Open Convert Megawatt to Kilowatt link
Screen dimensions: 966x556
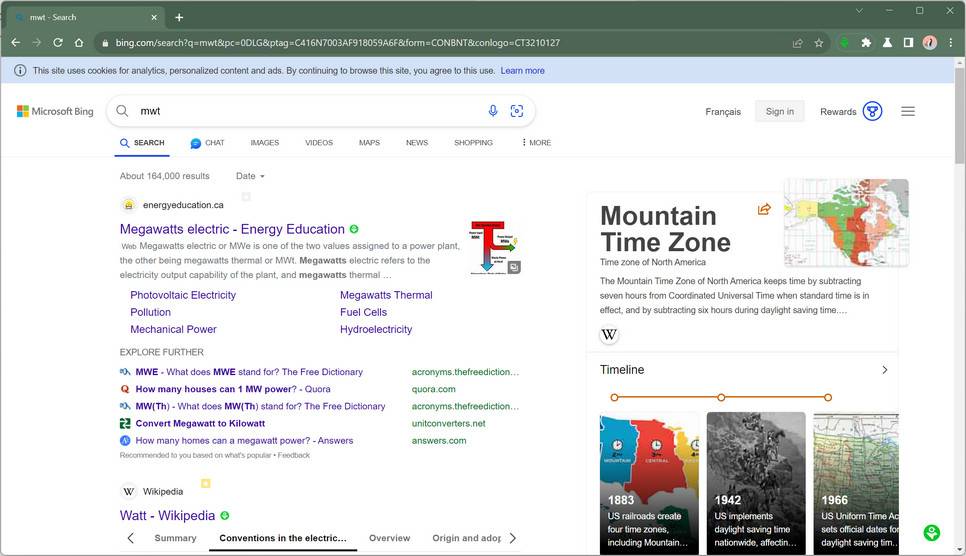tap(200, 423)
